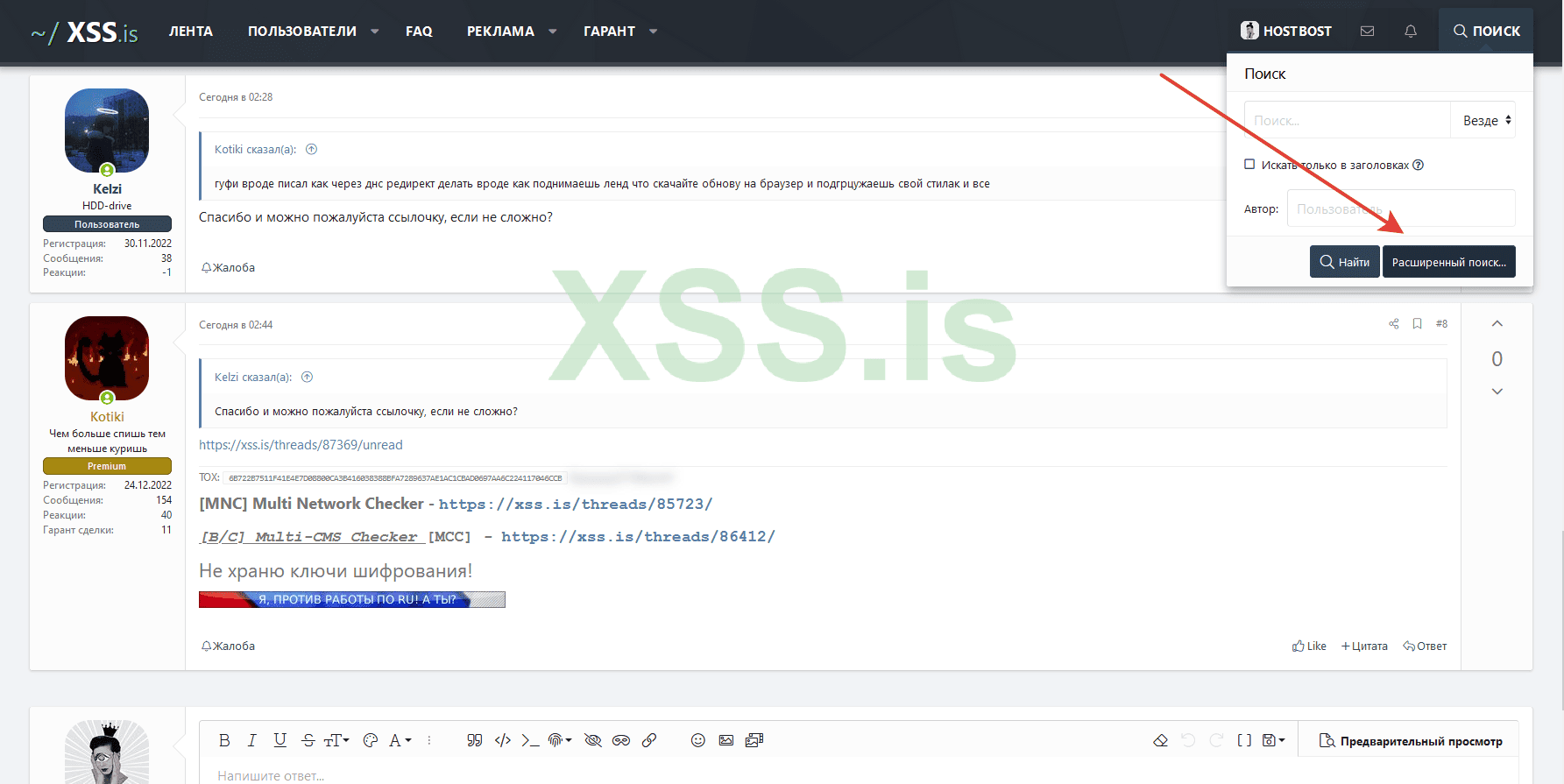Image resolution: width=1564 pixels, height=784 pixels.
Task: Open the ЛЕНТА menu item
Action: pos(191,32)
